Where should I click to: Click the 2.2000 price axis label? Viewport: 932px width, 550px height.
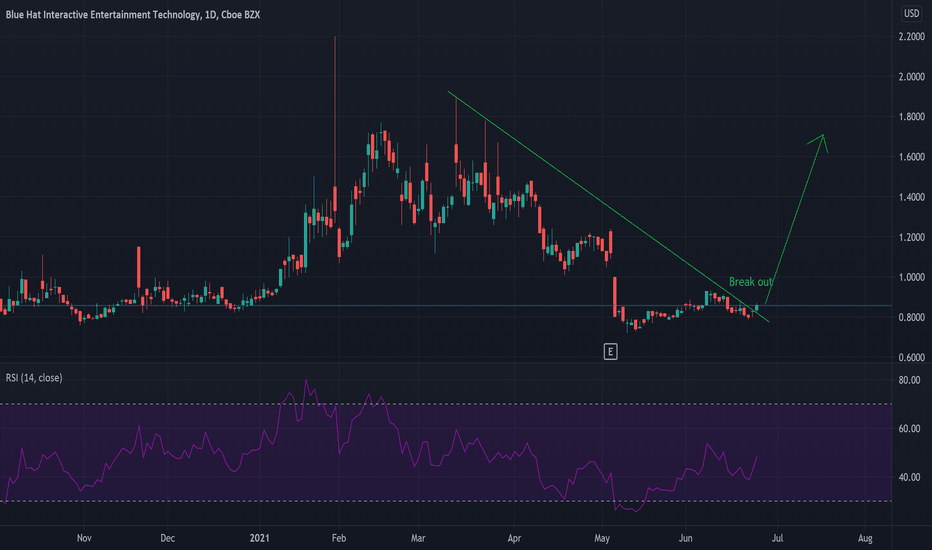click(911, 37)
